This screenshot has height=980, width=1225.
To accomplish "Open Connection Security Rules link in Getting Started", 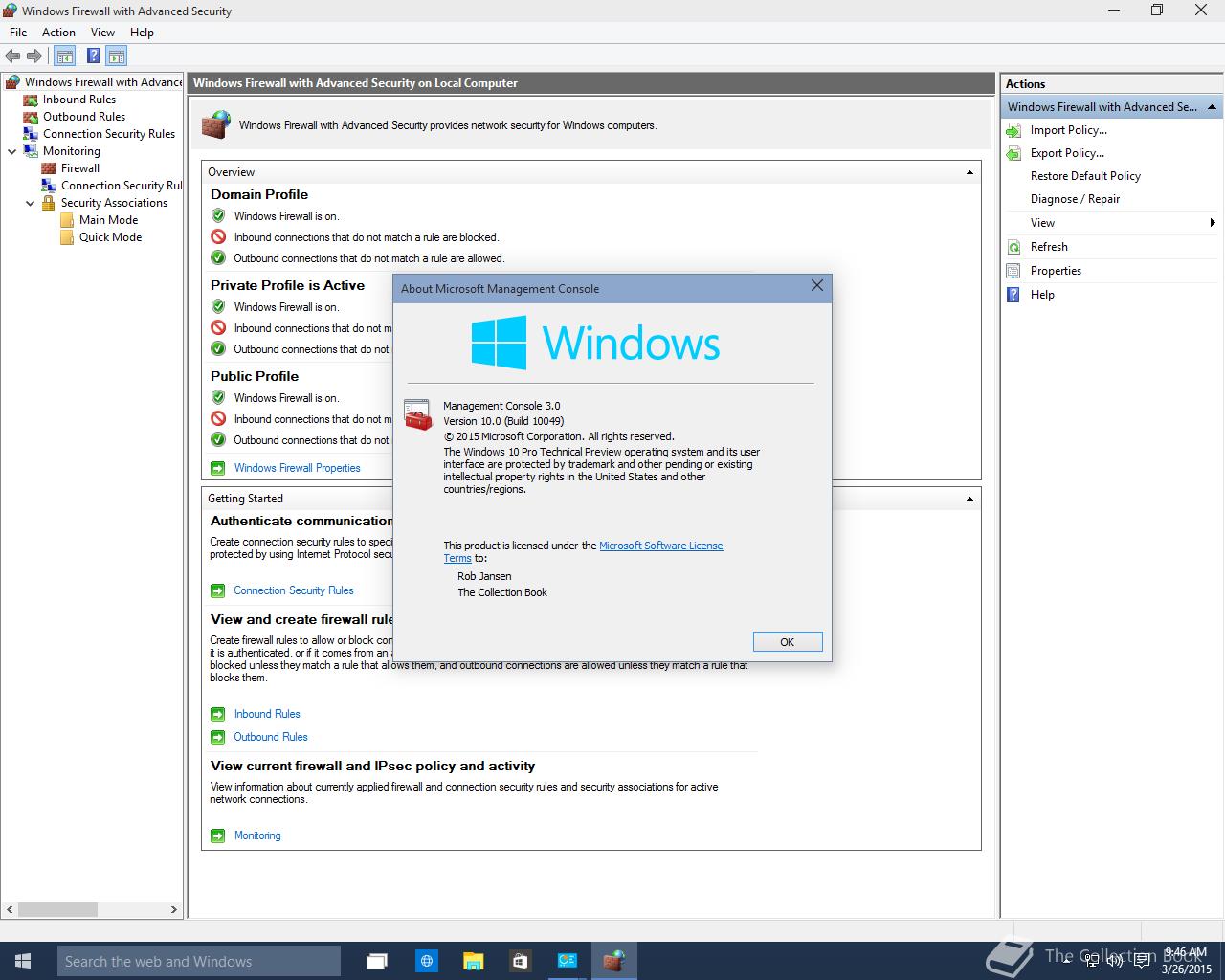I will pos(294,590).
